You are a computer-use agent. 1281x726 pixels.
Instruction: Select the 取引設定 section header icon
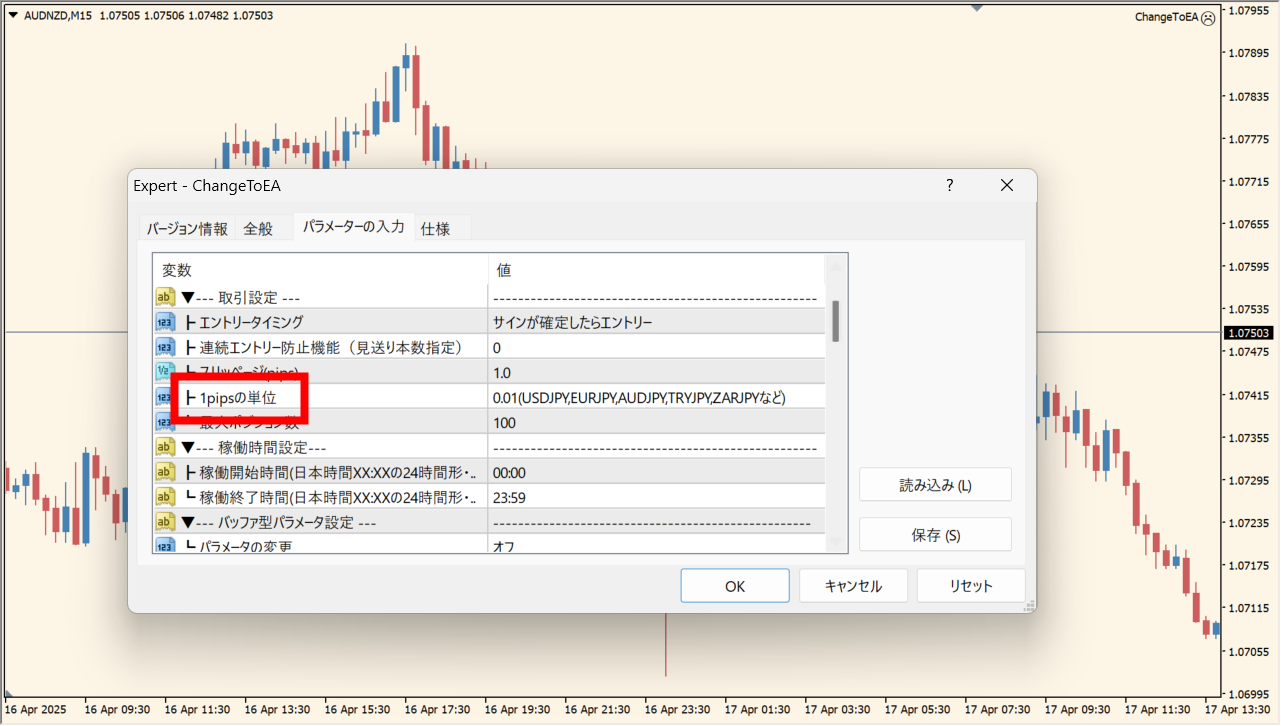click(165, 297)
